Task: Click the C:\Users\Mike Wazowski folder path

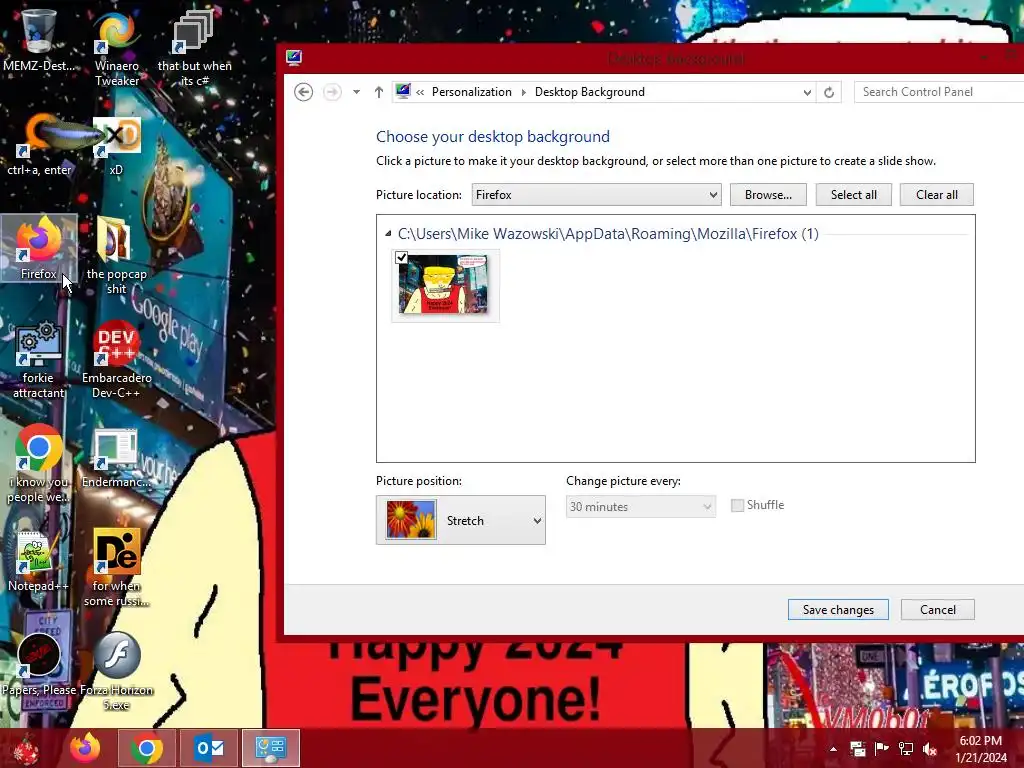Action: point(608,234)
